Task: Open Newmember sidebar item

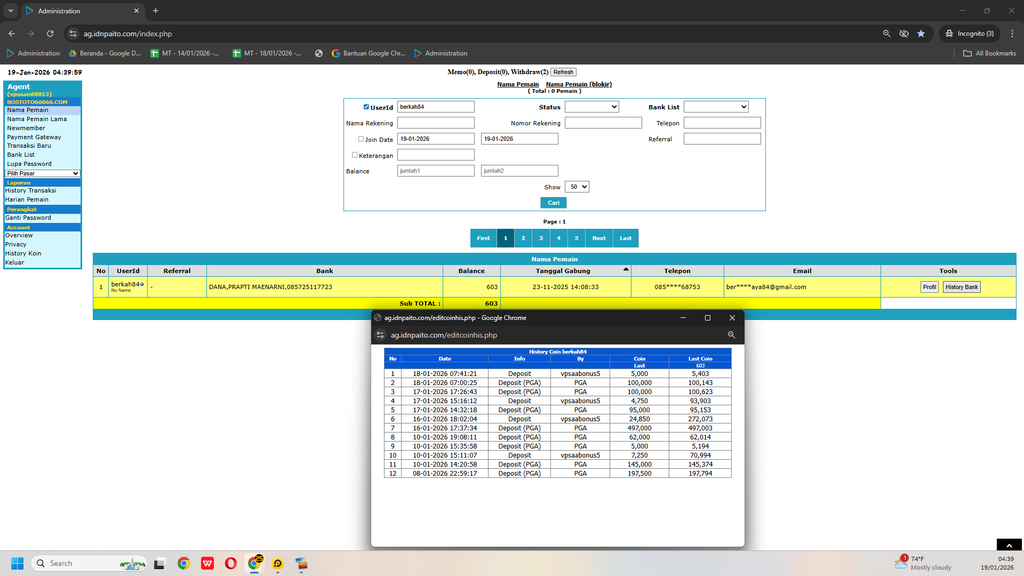Action: point(26,128)
